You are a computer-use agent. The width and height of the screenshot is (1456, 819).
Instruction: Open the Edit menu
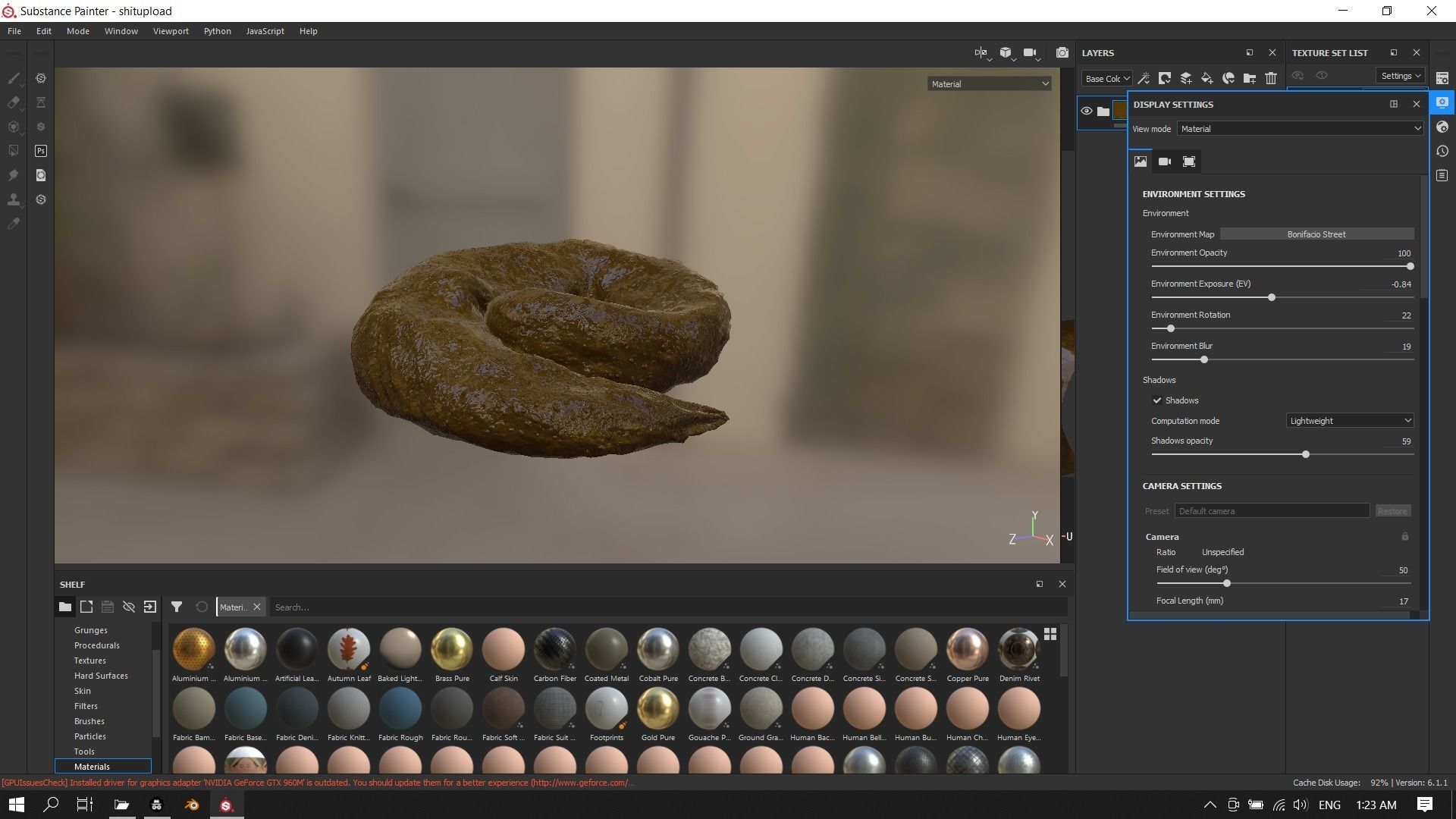44,31
